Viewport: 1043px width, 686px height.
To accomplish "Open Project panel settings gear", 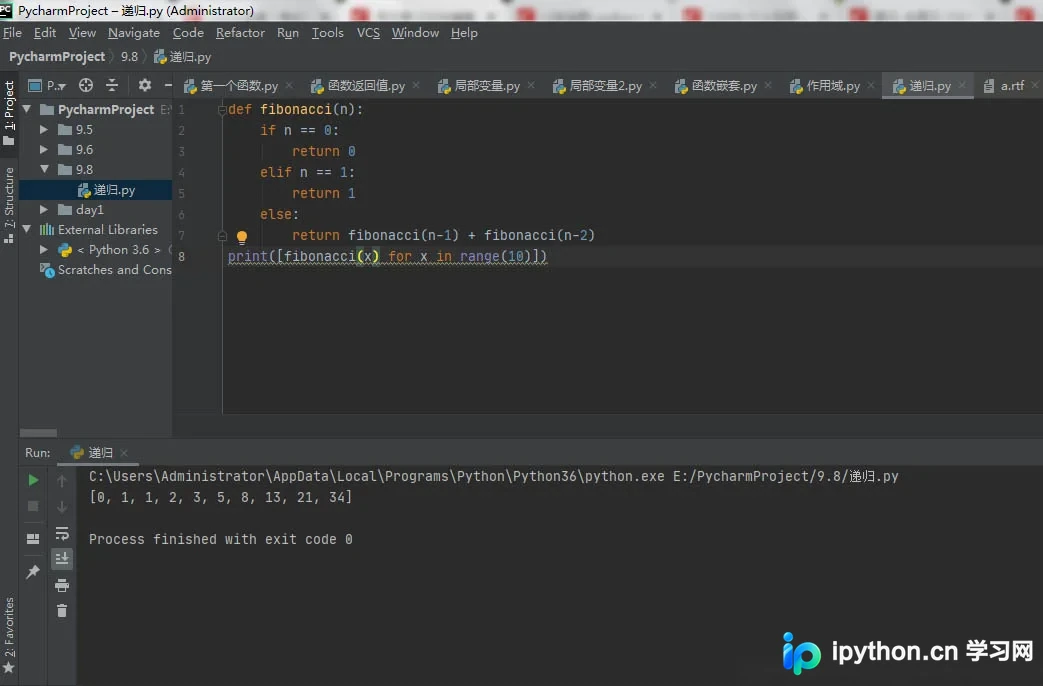I will pos(144,85).
